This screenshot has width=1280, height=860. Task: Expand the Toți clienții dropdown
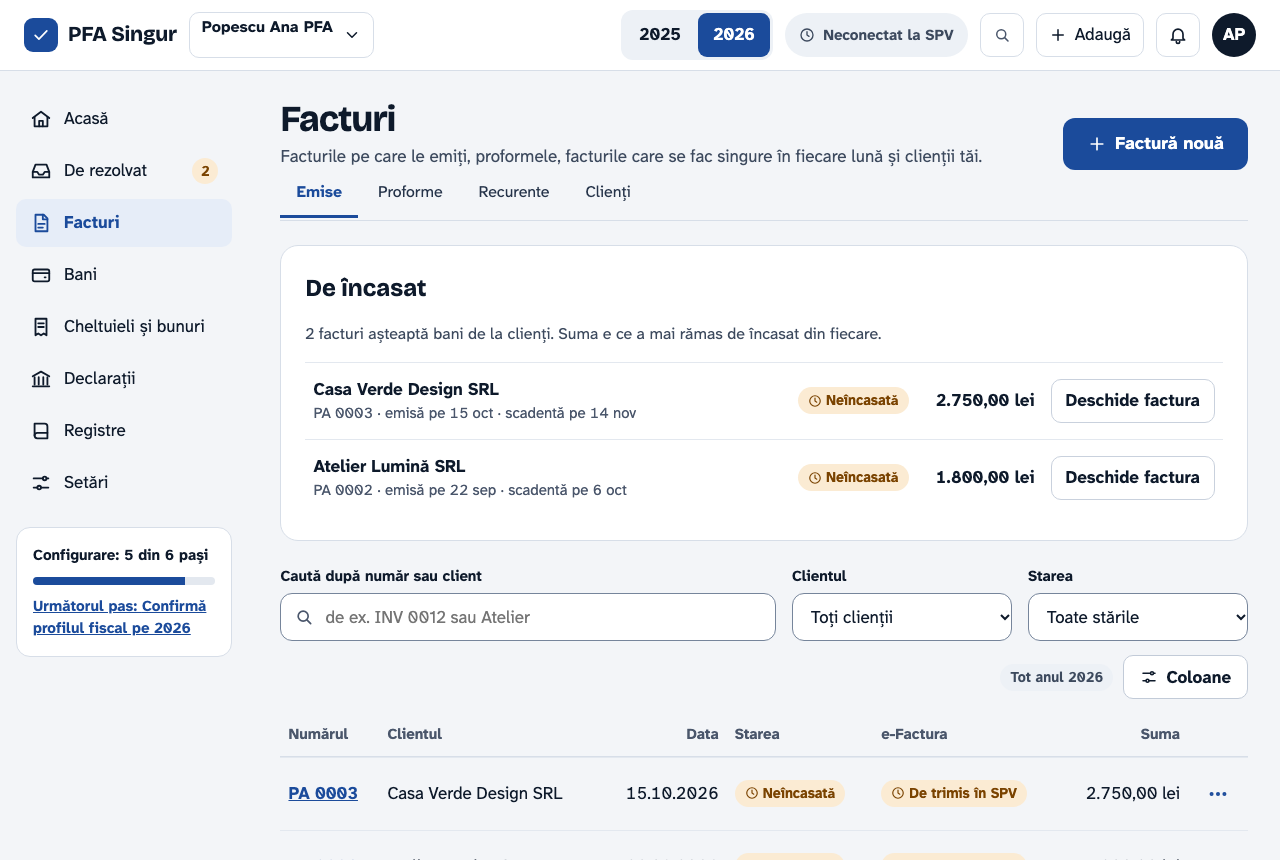click(902, 617)
